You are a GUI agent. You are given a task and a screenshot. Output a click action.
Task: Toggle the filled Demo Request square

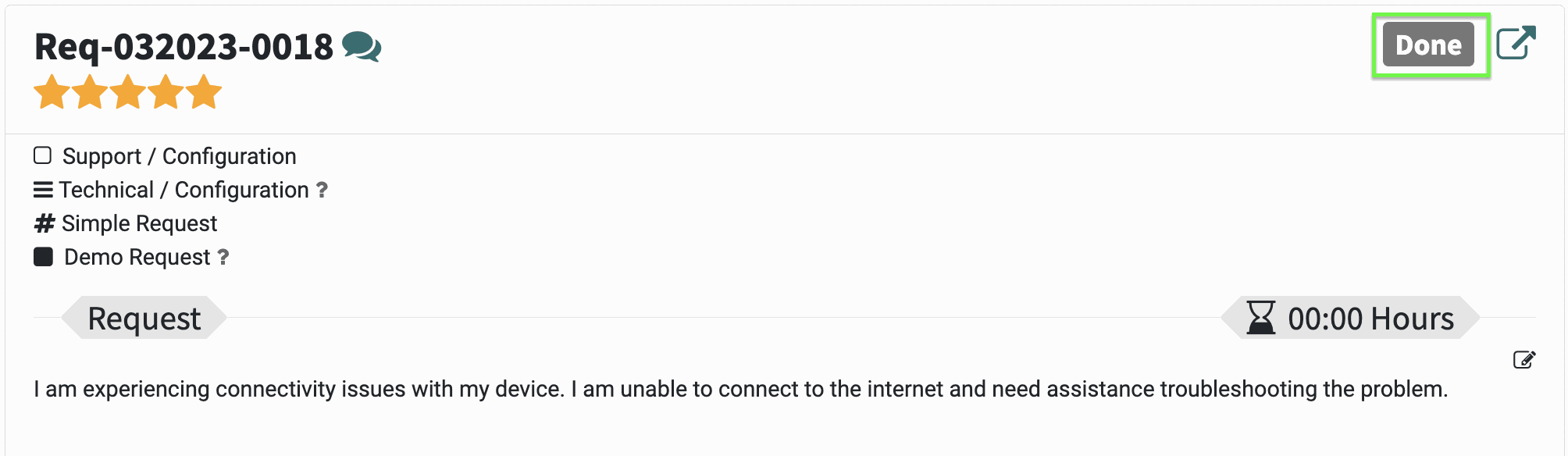(43, 256)
